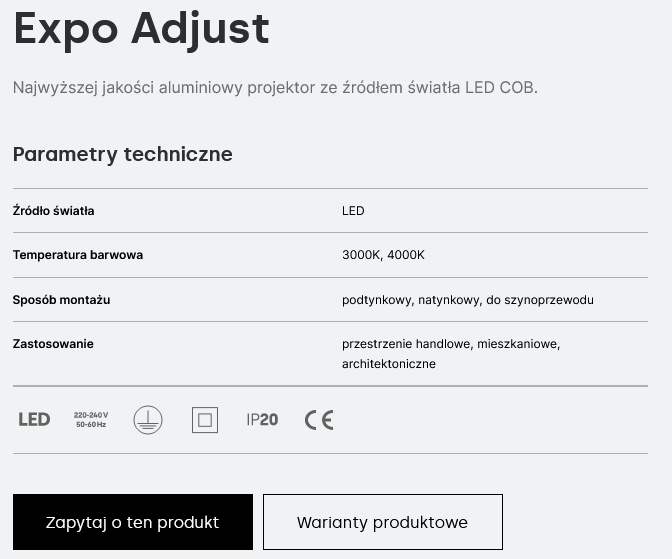Click the product description mentioning LED COB
The height and width of the screenshot is (559, 672).
click(x=275, y=88)
